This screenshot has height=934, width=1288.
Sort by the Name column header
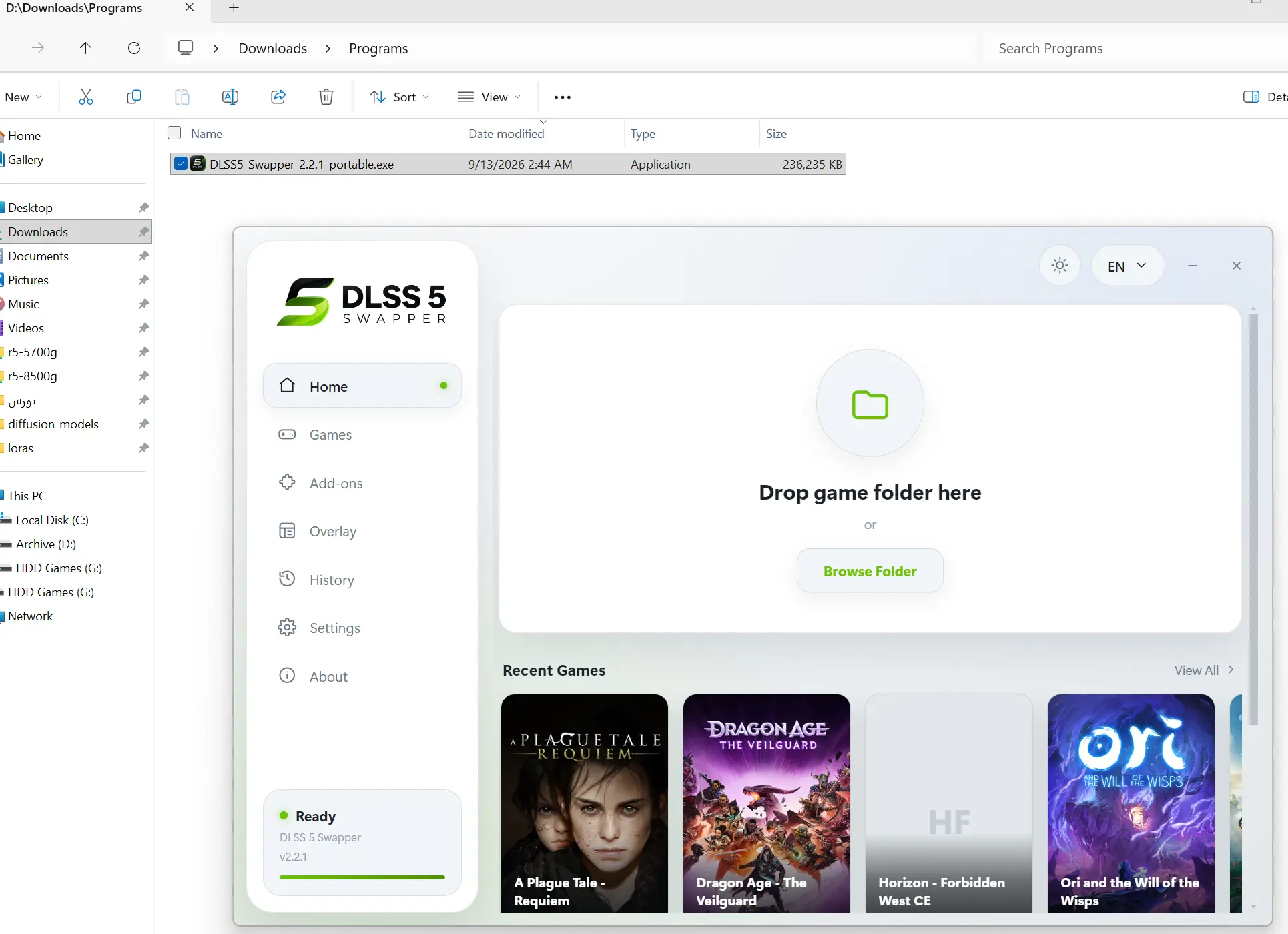pyautogui.click(x=207, y=134)
